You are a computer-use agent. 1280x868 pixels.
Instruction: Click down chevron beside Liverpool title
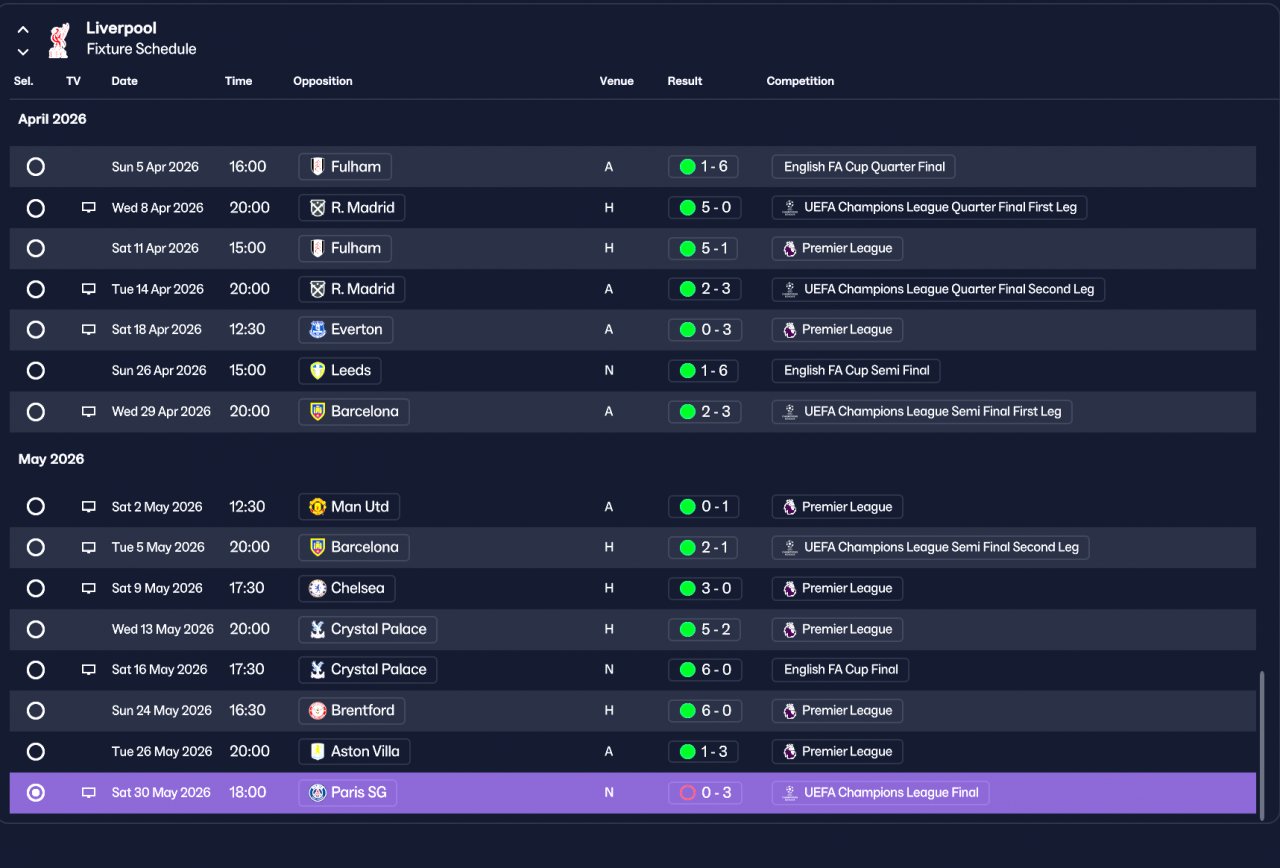coord(23,52)
